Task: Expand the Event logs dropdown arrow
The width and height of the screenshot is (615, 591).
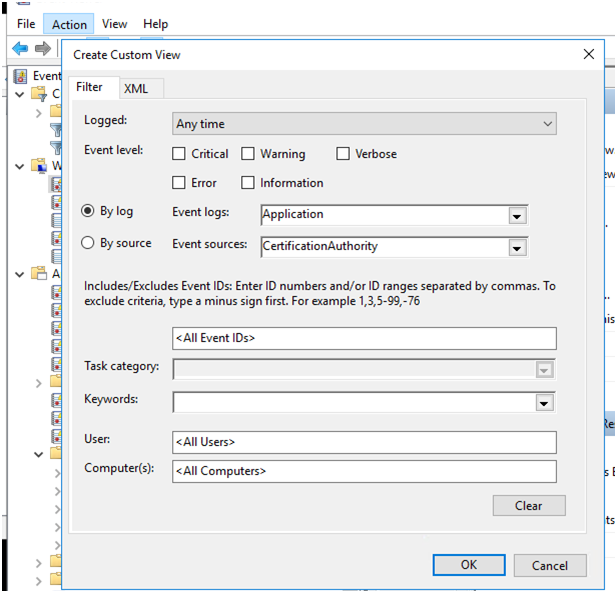Action: 516,215
